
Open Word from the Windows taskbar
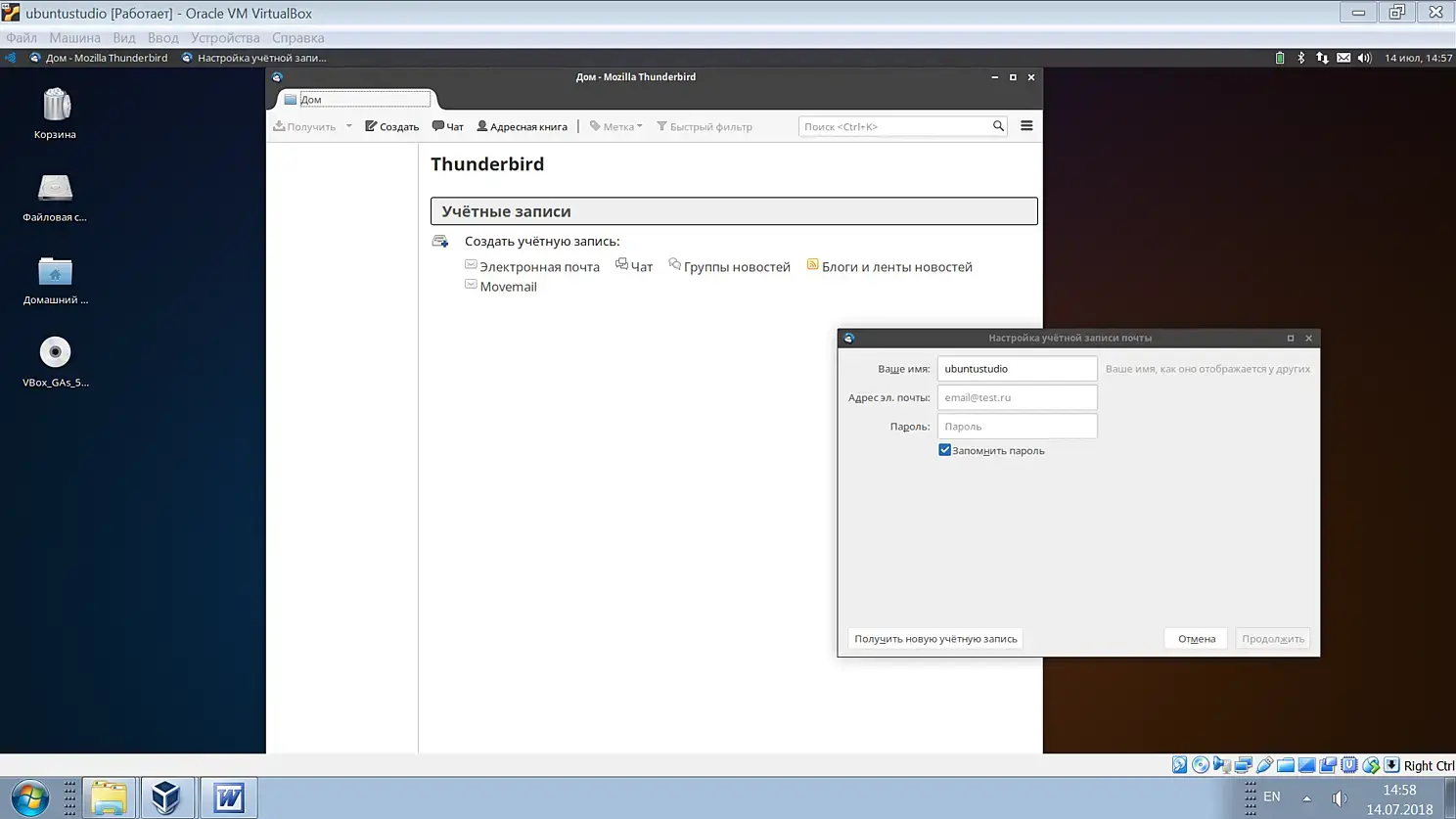229,798
